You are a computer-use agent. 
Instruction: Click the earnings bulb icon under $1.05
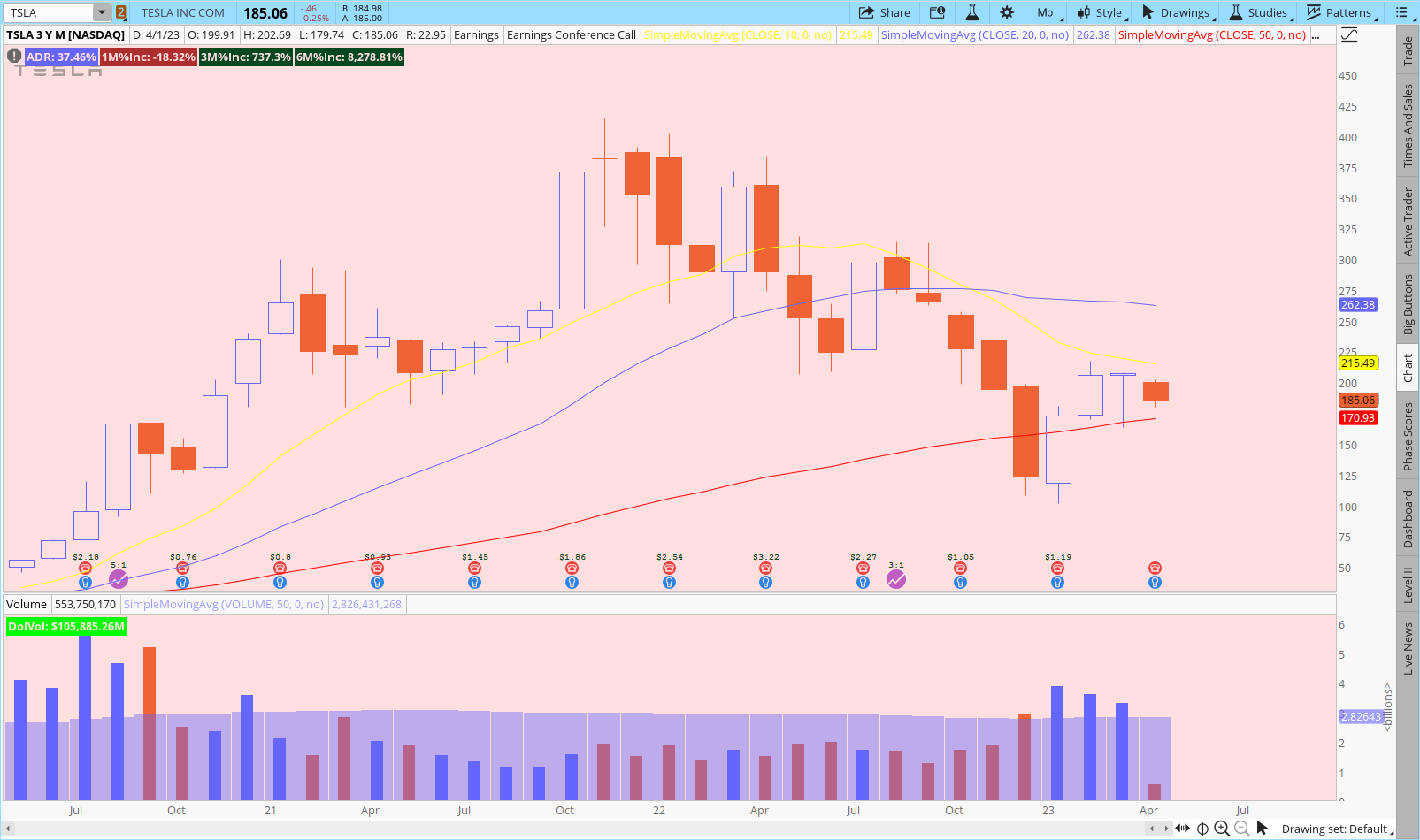[960, 582]
